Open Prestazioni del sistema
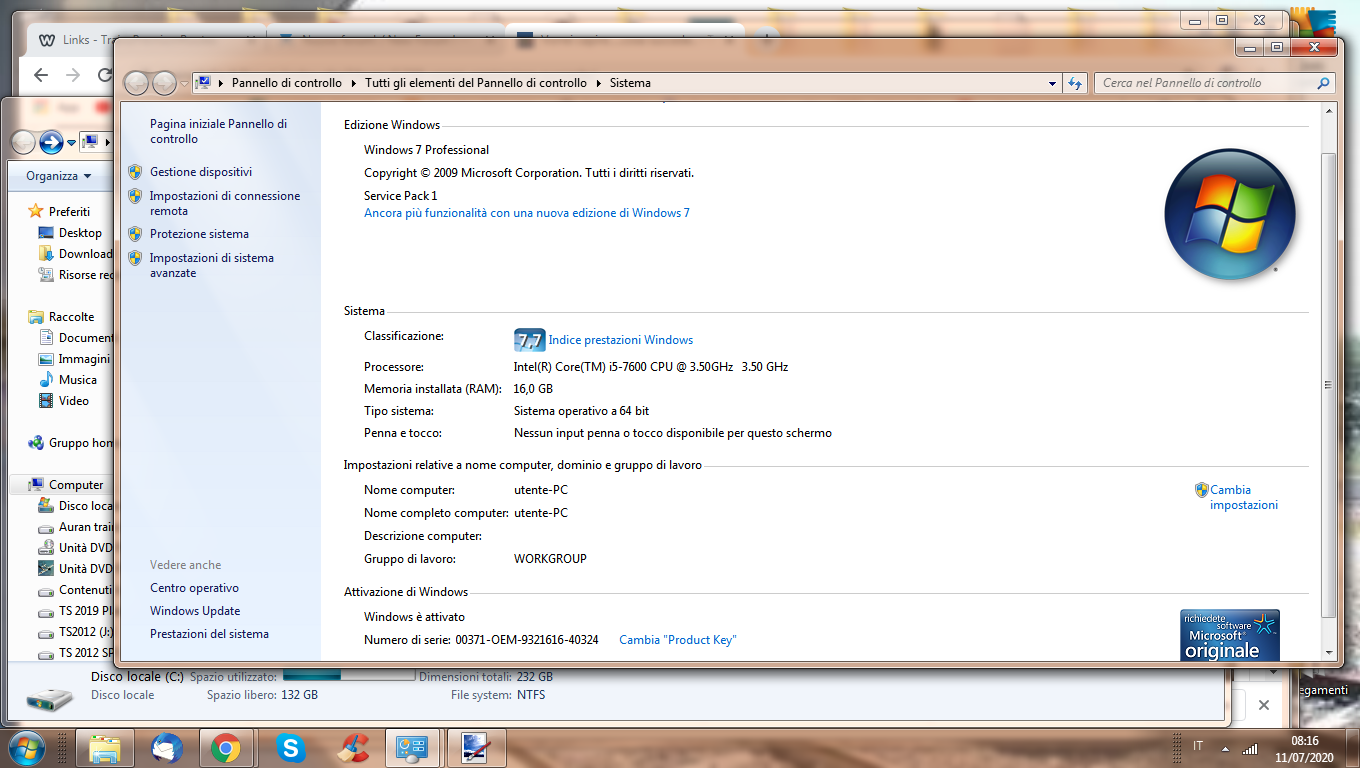Screen dimensions: 1360x768 coord(209,634)
